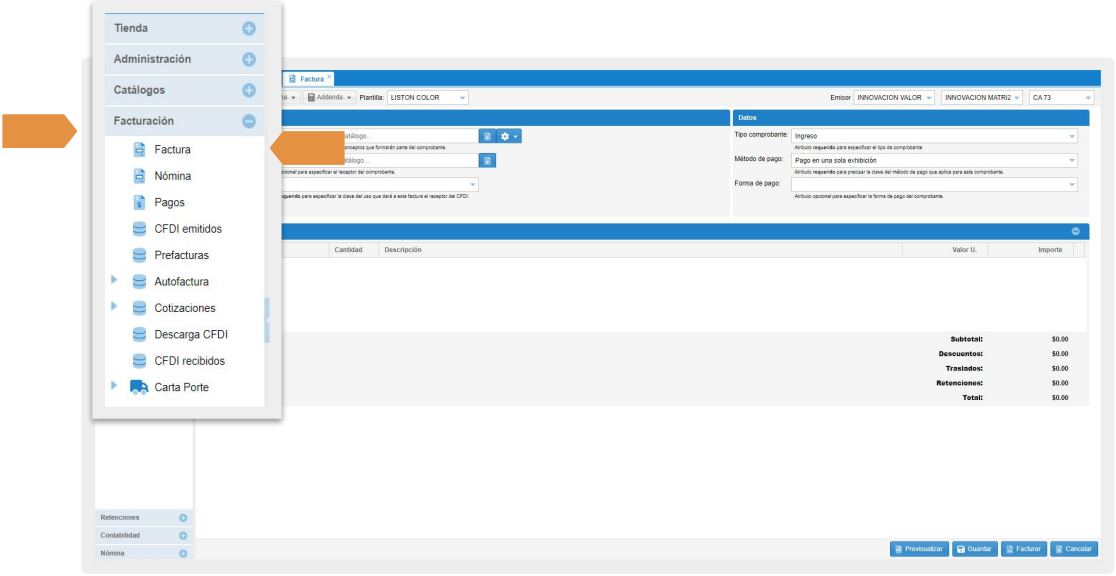Collapse the concepts grid panel
This screenshot has height=576, width=1116.
[x=1076, y=231]
